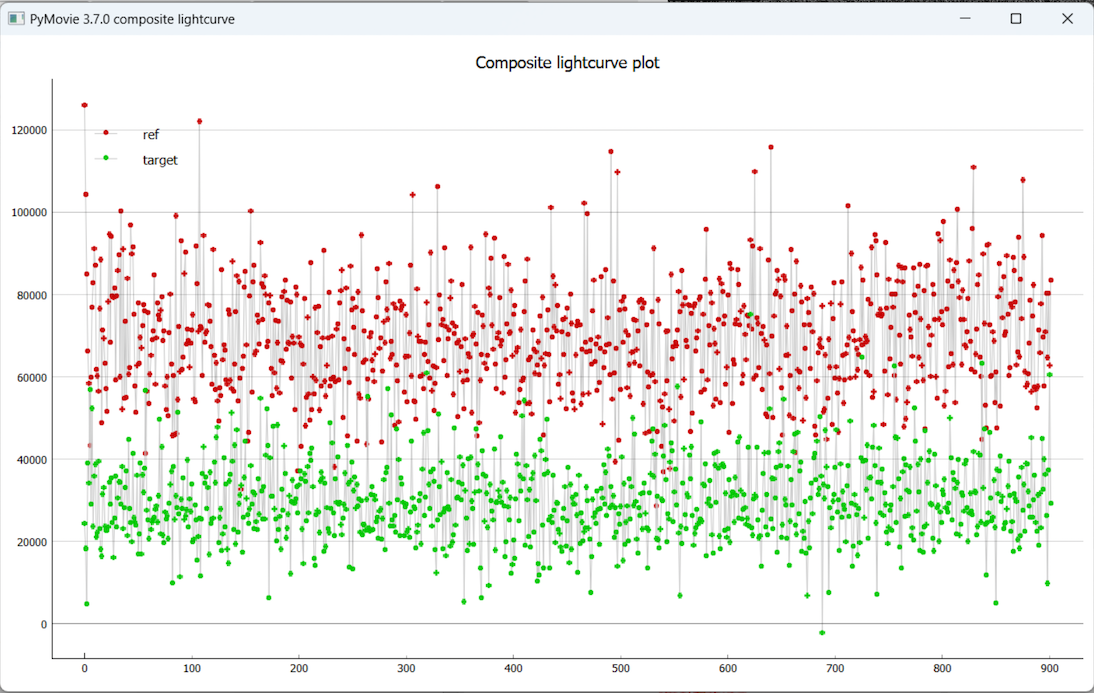Close the composite lightcurve window
Viewport: 1094px width, 693px height.
click(x=1067, y=18)
